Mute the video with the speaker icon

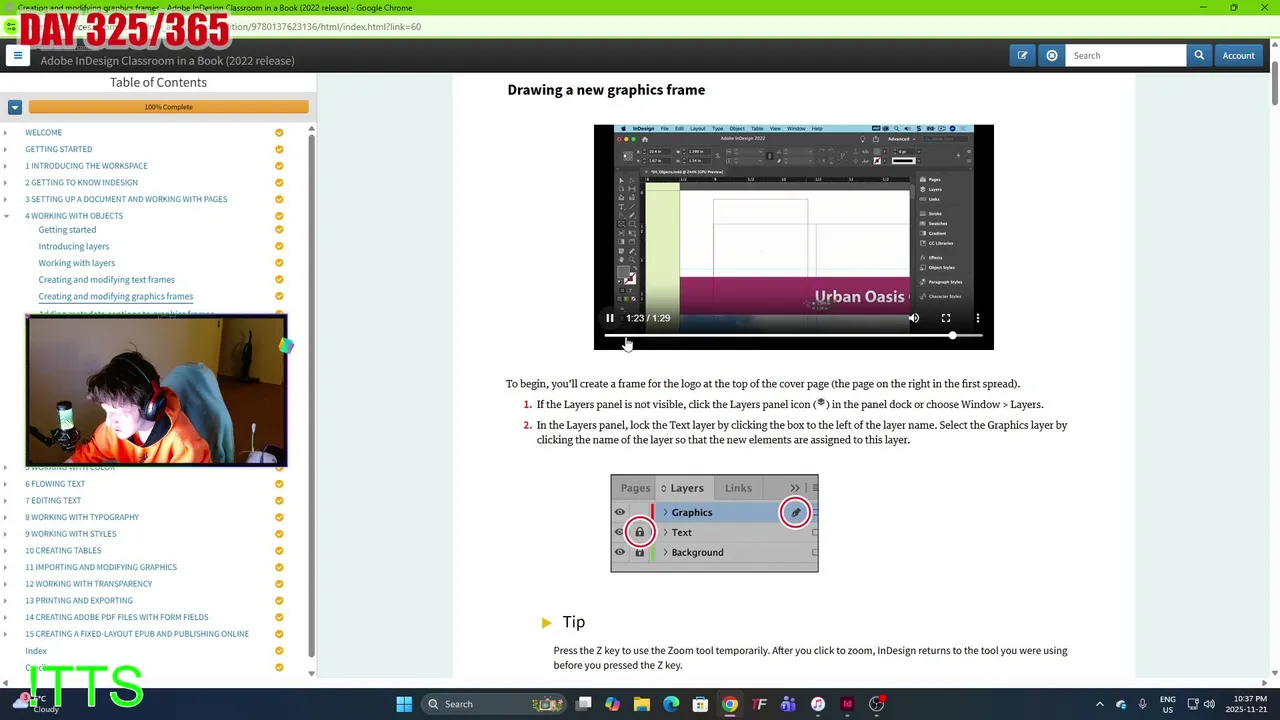pyautogui.click(x=913, y=318)
